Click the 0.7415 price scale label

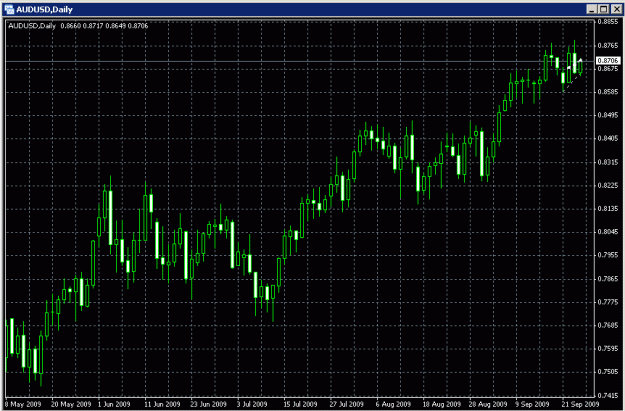point(608,395)
